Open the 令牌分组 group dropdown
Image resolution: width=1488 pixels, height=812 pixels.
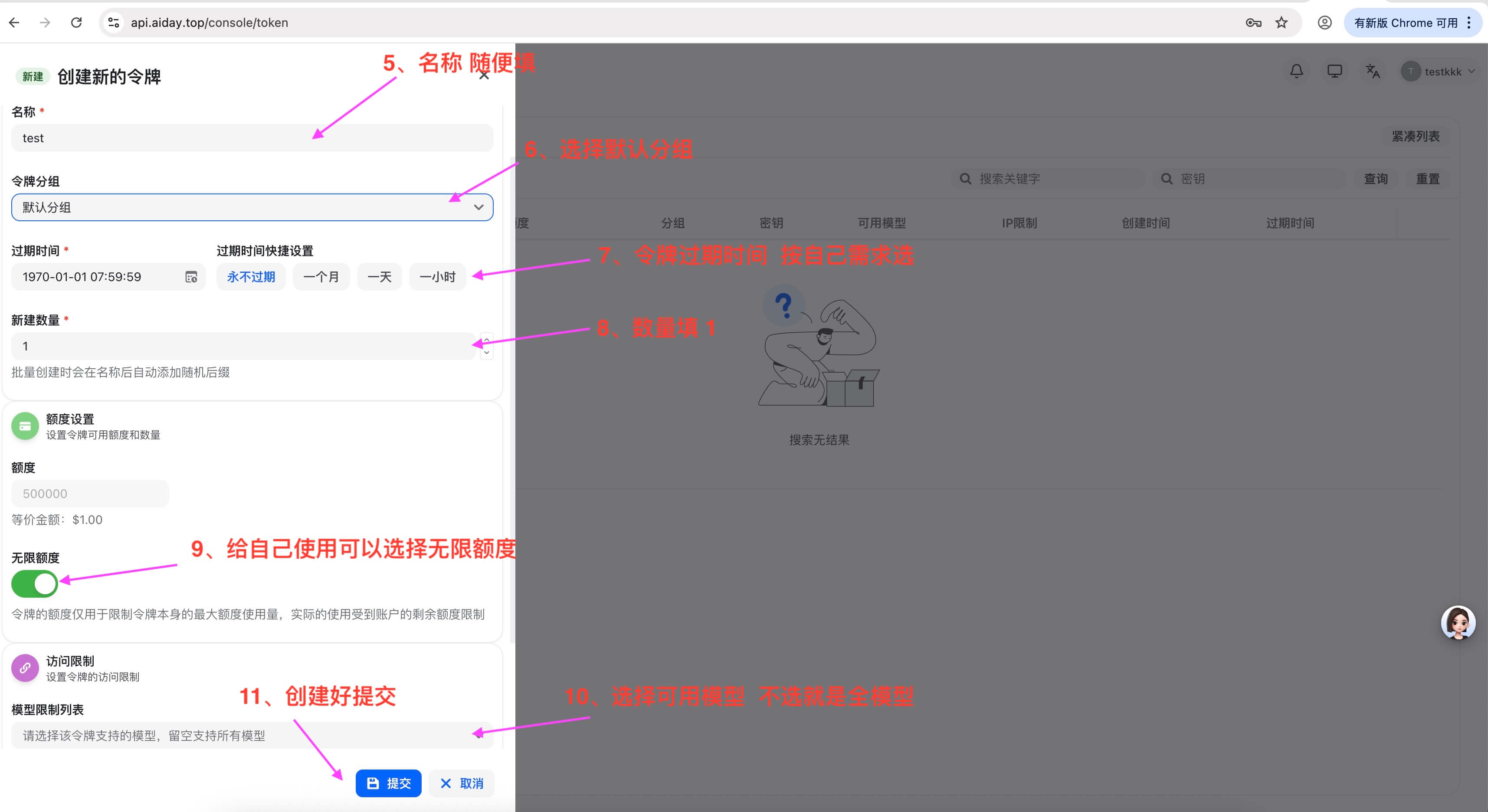(252, 207)
